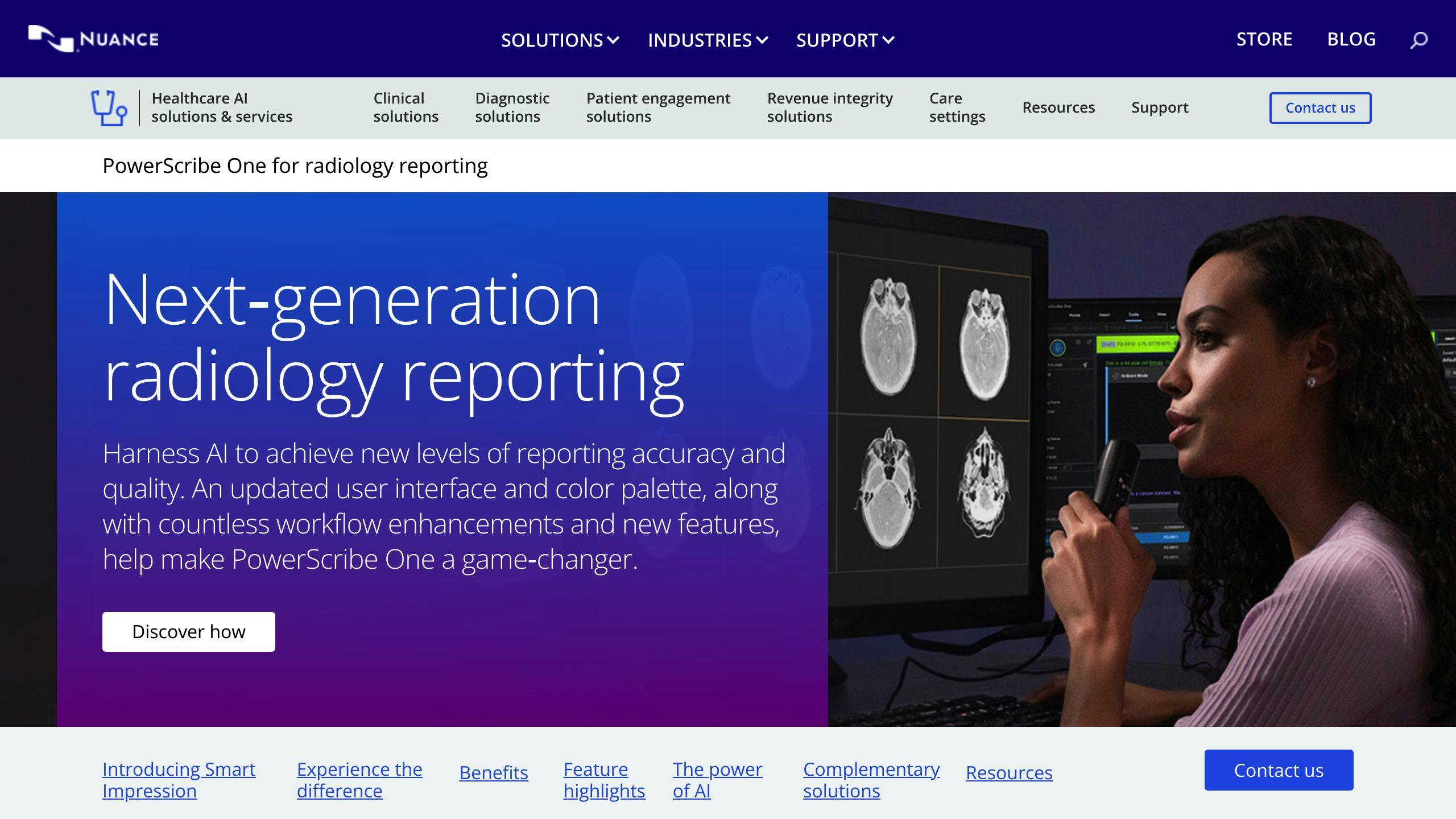Click the Nuance logo
Screen dimensions: 1456x819
pyautogui.click(x=93, y=39)
